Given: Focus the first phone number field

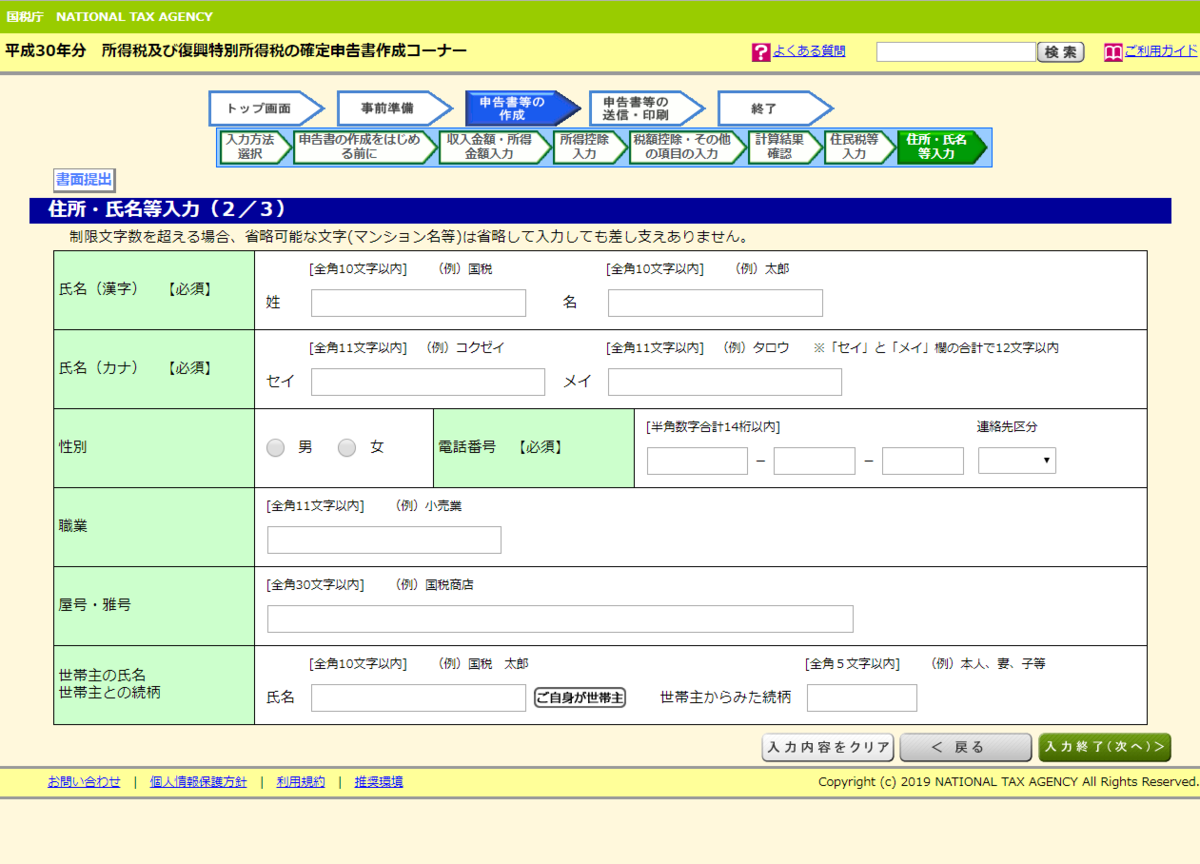Looking at the screenshot, I should pos(697,461).
